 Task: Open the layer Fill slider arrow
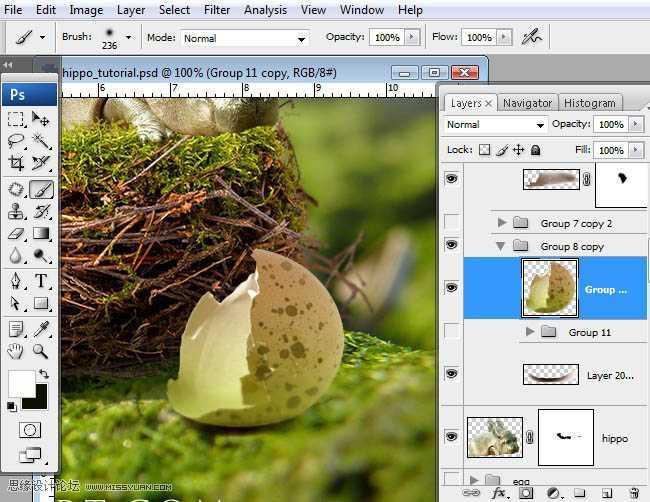tap(637, 150)
